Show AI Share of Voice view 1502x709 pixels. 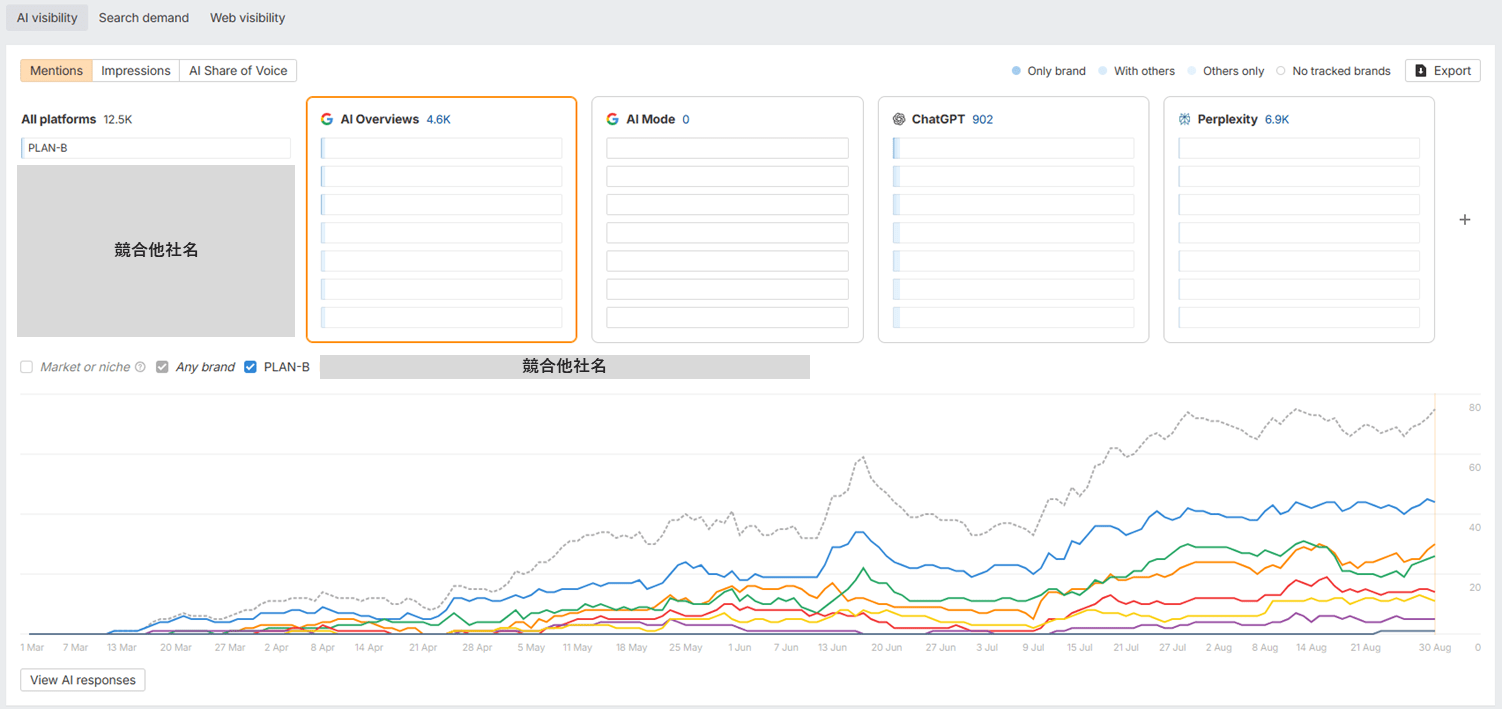238,71
